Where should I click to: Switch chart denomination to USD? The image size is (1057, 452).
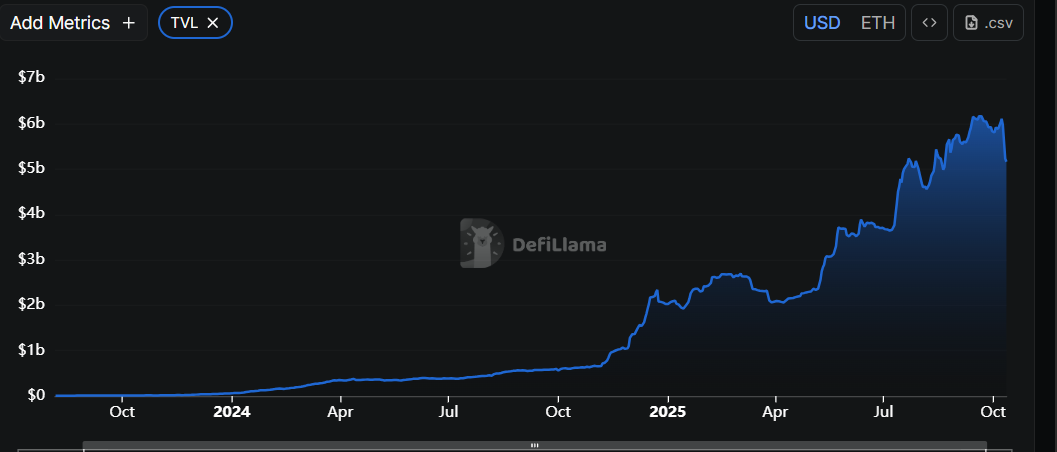pyautogui.click(x=822, y=23)
